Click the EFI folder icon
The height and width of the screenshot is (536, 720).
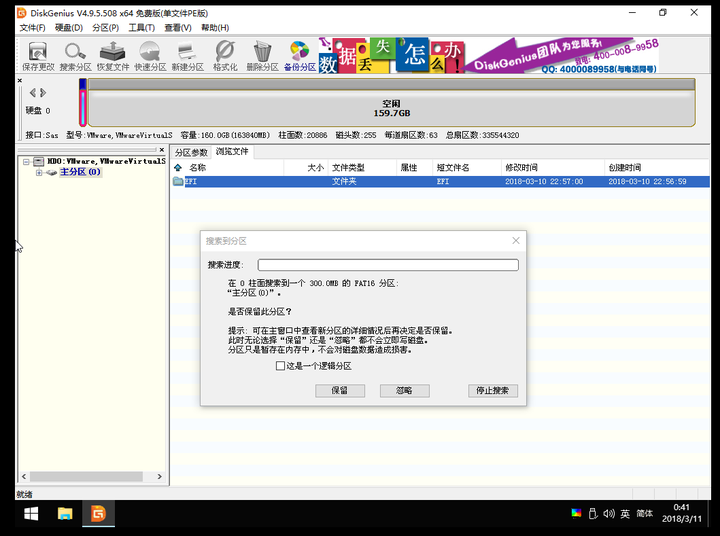click(x=178, y=181)
